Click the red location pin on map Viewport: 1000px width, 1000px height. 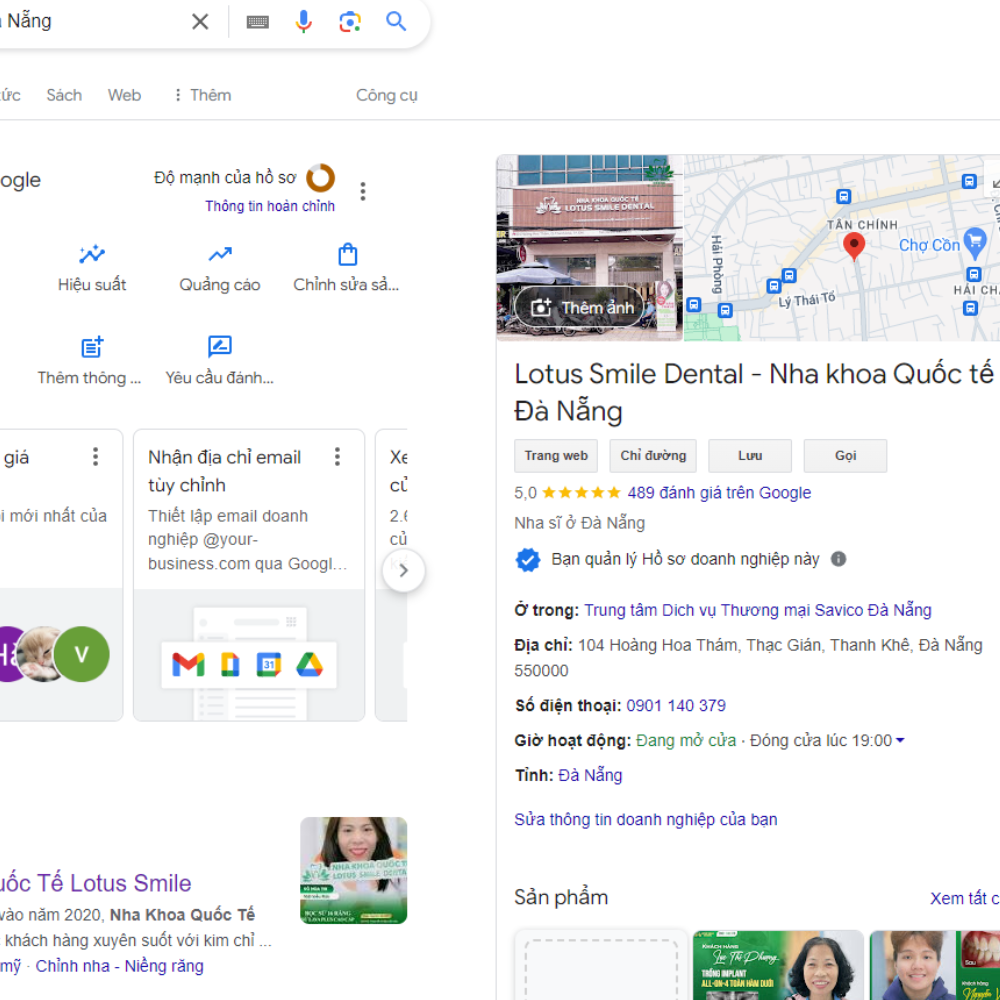pos(854,246)
